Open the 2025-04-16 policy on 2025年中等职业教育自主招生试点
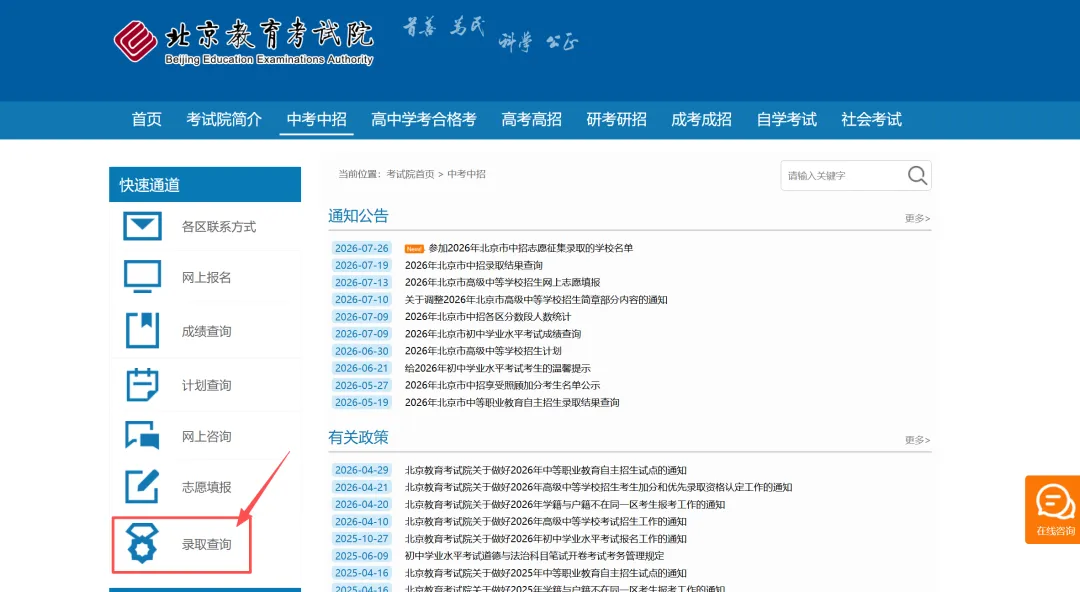1080x592 pixels. (546, 573)
